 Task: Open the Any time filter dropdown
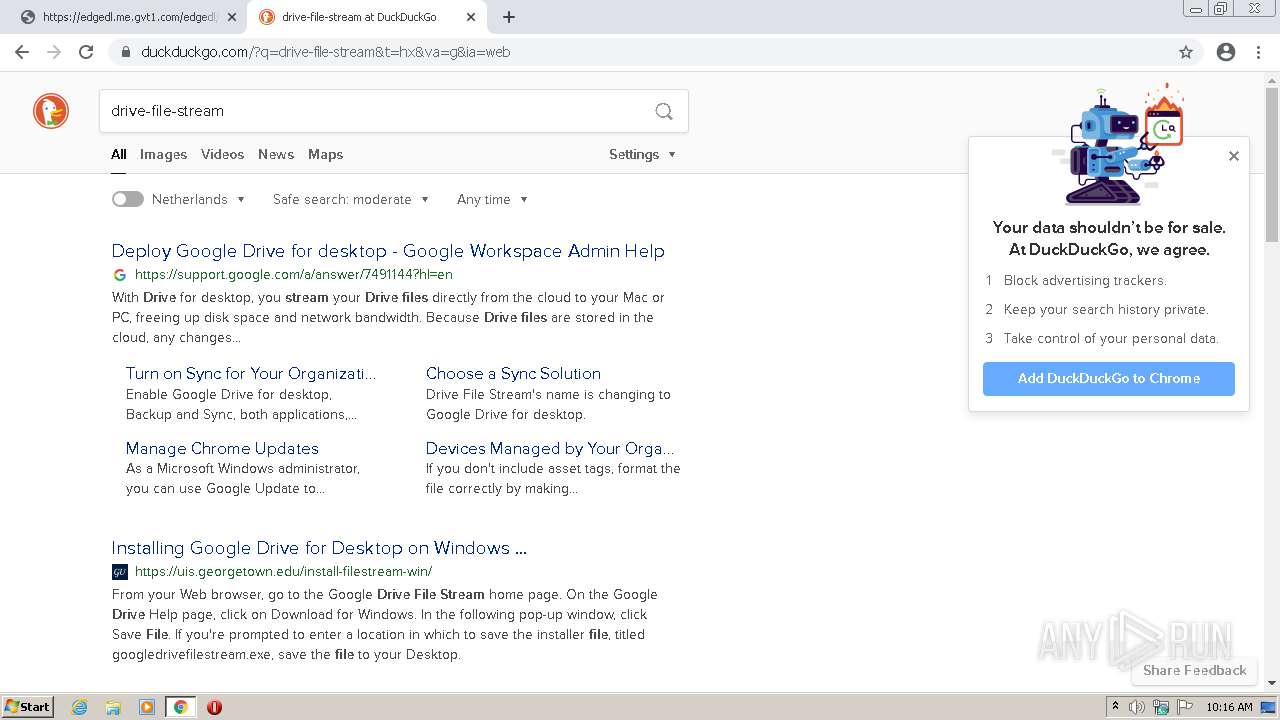[492, 199]
